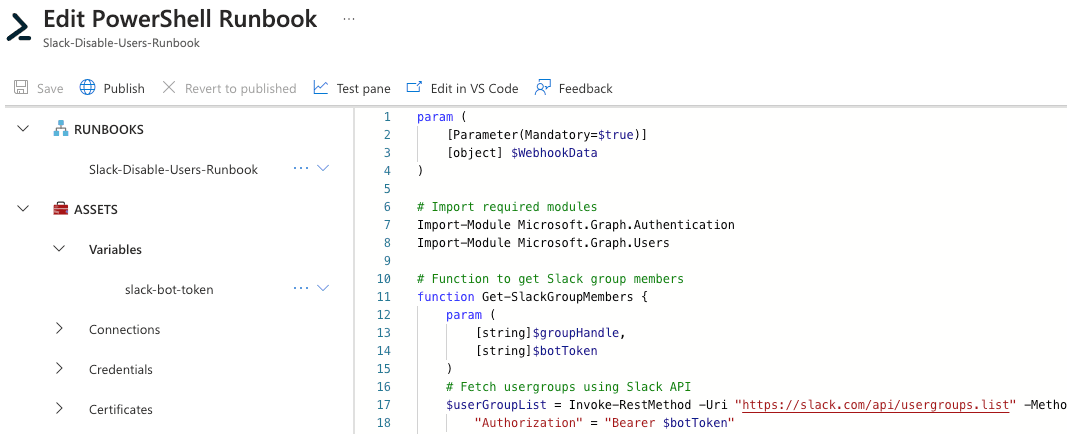Click "Invoke-RestMethod" on line 17

(x=629, y=405)
